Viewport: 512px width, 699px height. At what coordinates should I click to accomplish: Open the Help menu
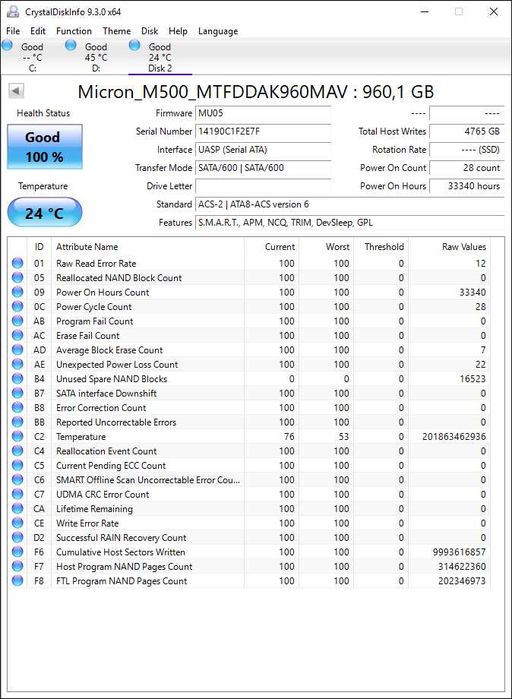tap(178, 31)
